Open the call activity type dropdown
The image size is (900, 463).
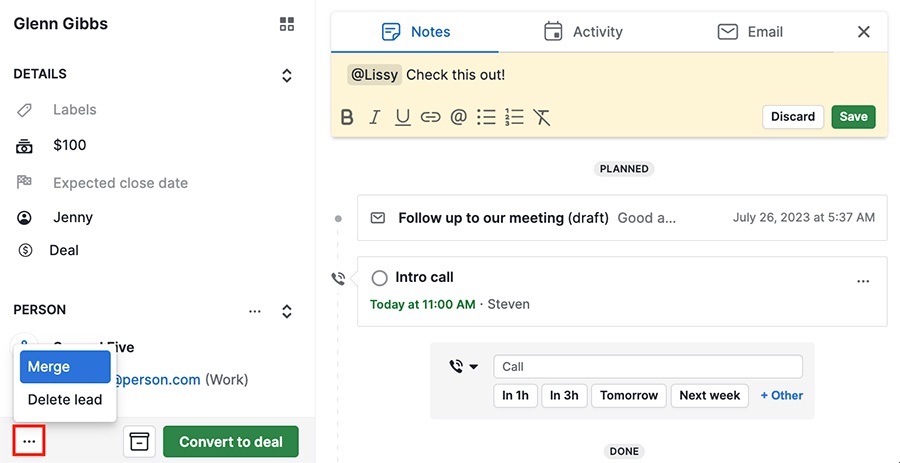pyautogui.click(x=464, y=367)
